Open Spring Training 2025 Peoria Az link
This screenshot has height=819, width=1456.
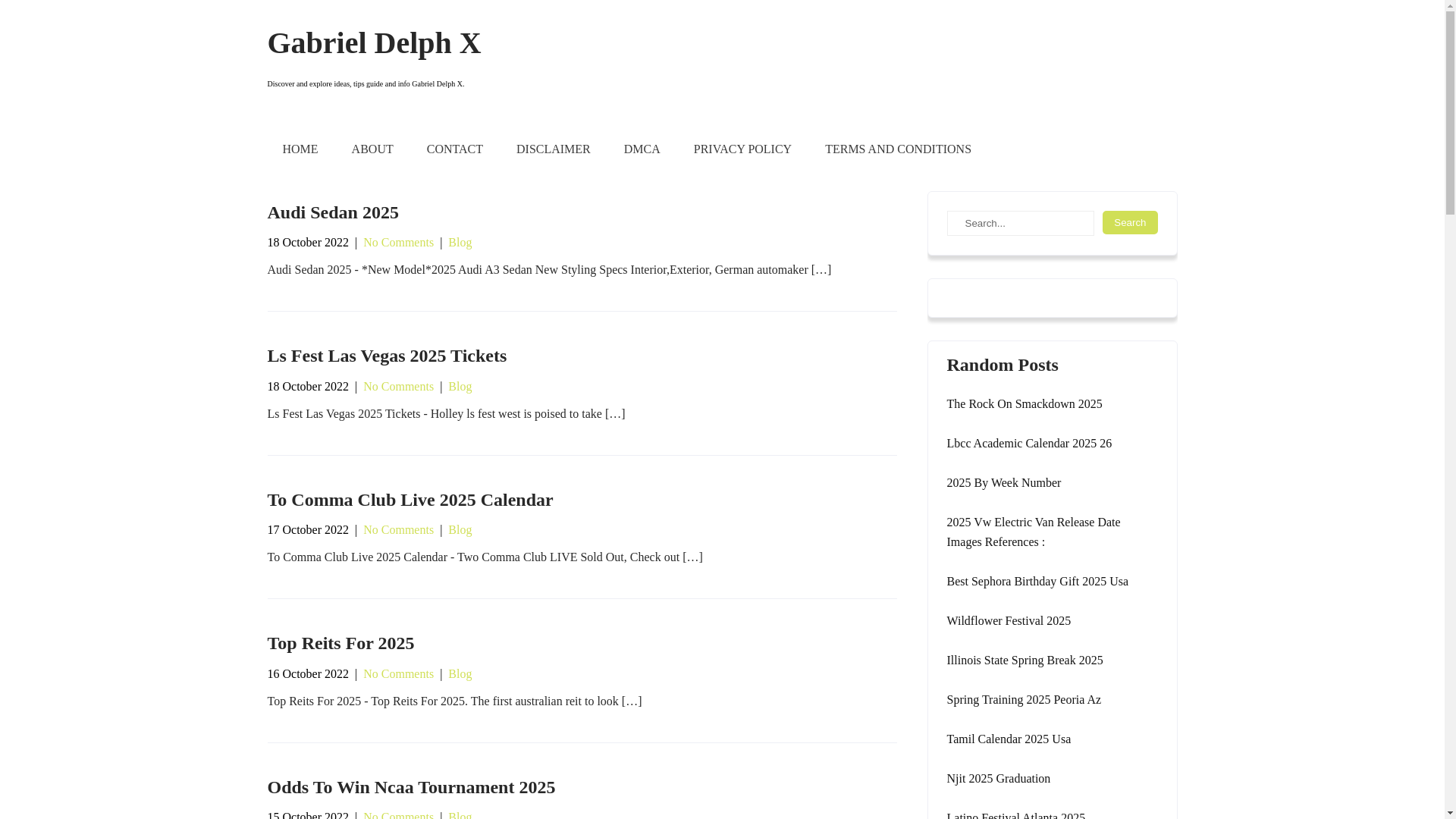click(1024, 700)
